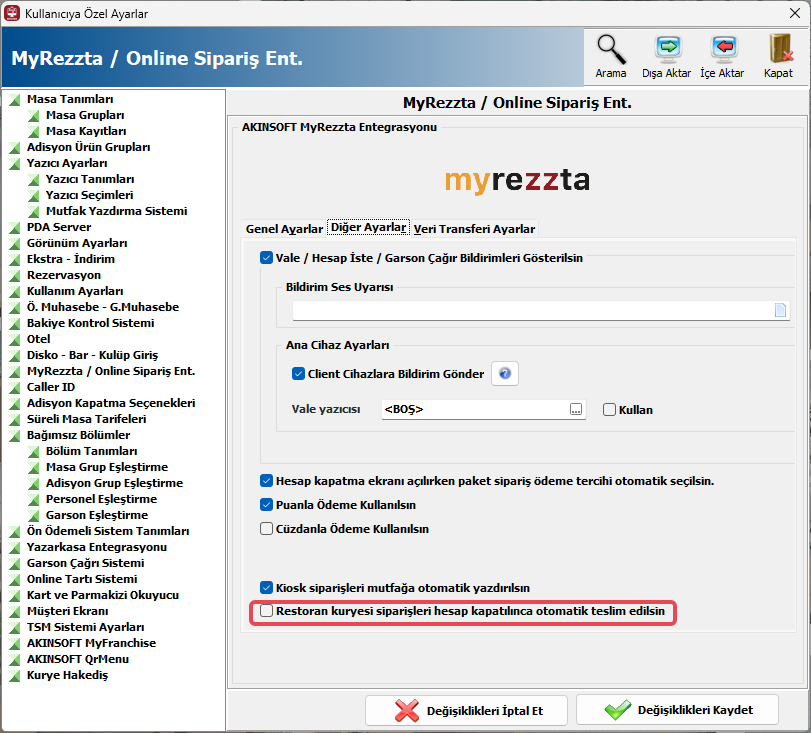Click the green icon beside Bölüm Tanımları
The width and height of the screenshot is (811, 733).
coord(34,452)
